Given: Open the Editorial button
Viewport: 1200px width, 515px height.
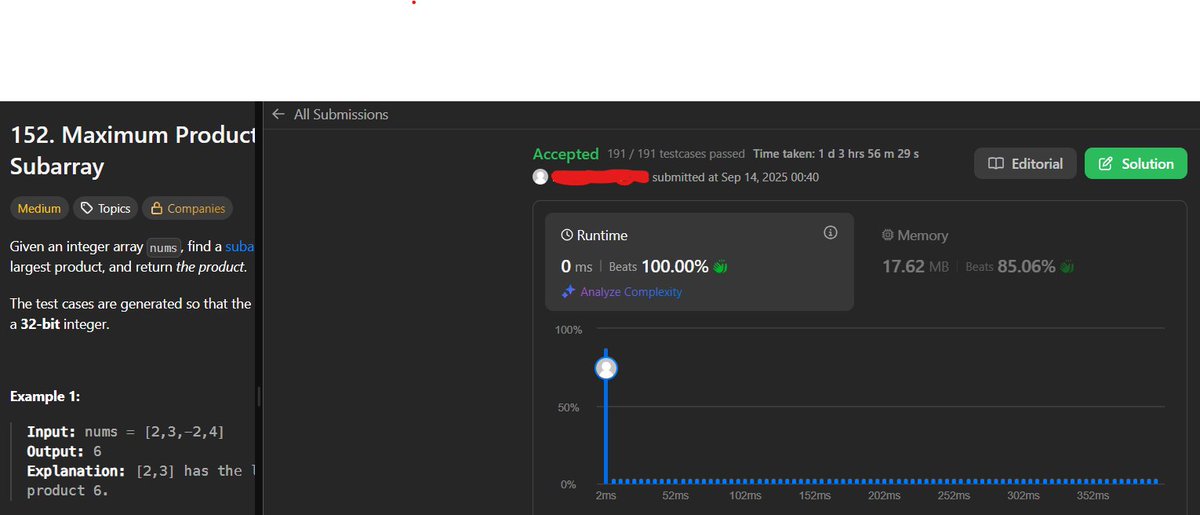Looking at the screenshot, I should [1025, 164].
